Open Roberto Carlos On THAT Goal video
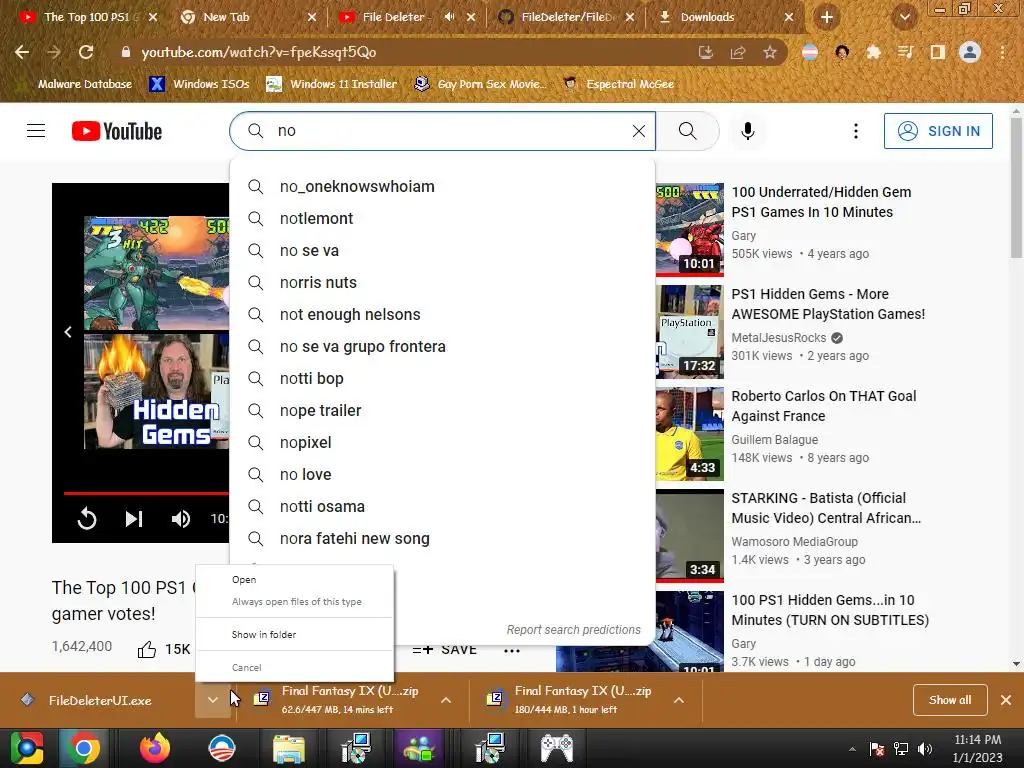 coord(824,406)
